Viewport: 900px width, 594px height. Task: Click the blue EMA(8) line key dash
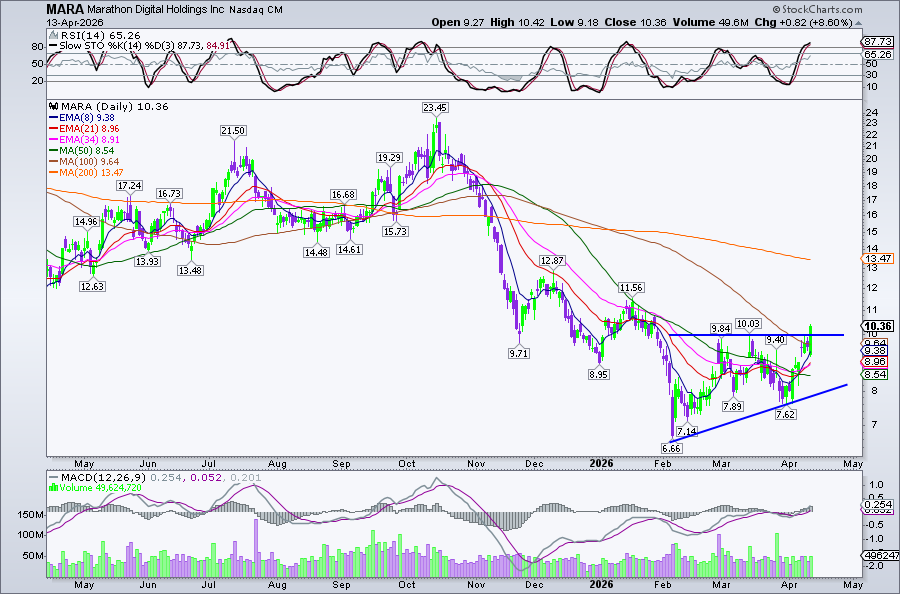point(54,118)
